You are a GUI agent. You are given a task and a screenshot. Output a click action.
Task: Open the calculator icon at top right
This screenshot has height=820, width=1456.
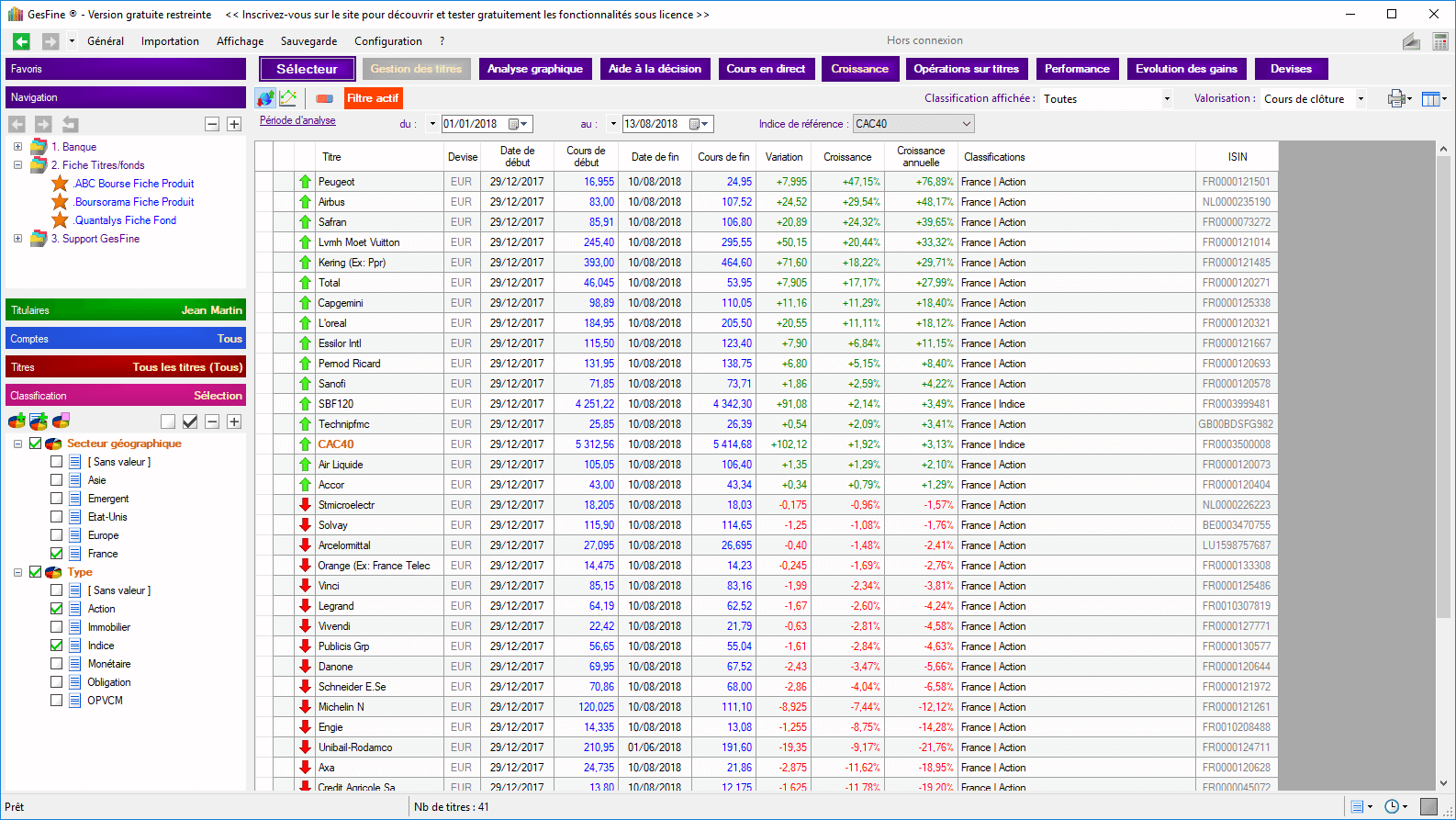tap(1440, 41)
